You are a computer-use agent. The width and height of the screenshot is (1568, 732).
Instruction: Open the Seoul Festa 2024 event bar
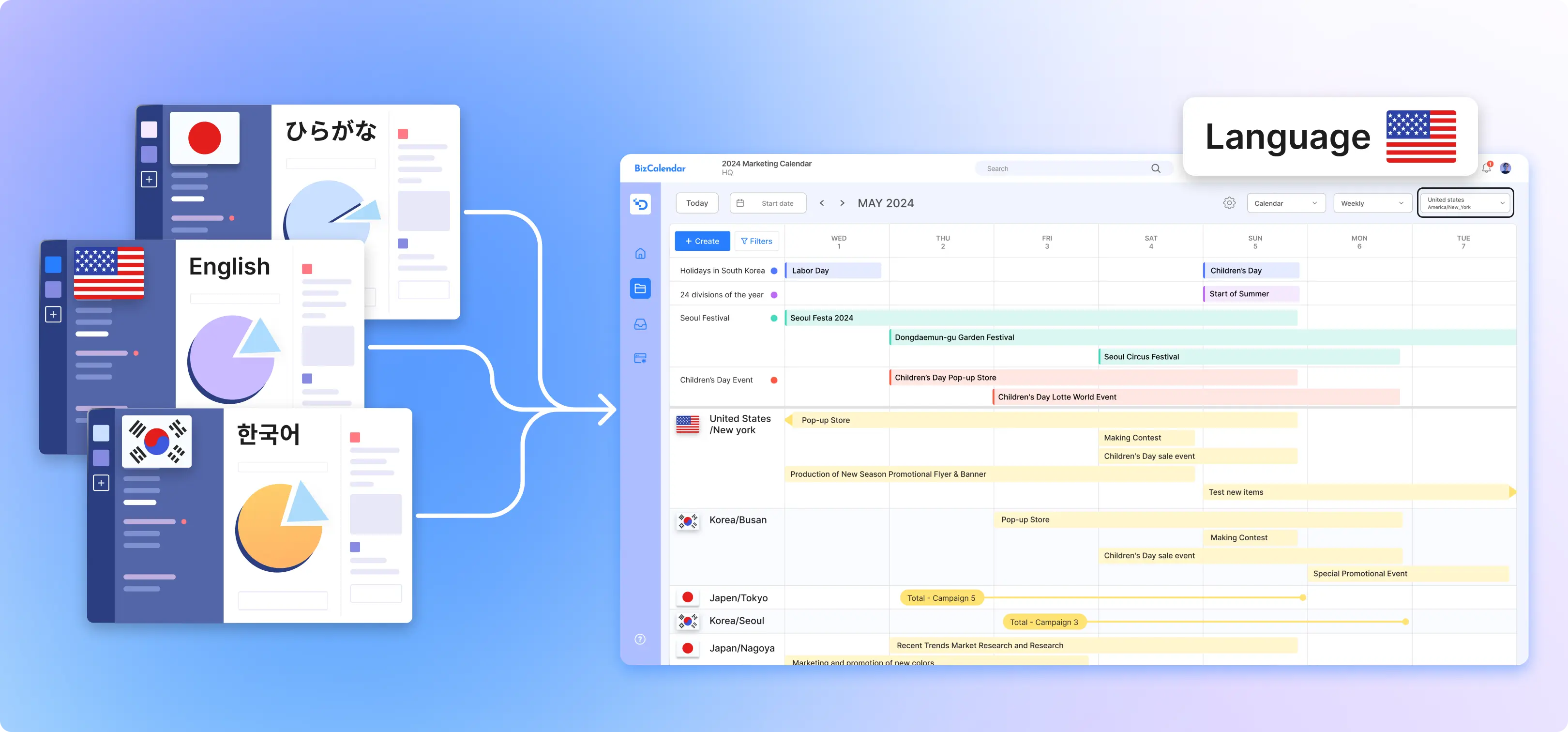pos(1041,318)
